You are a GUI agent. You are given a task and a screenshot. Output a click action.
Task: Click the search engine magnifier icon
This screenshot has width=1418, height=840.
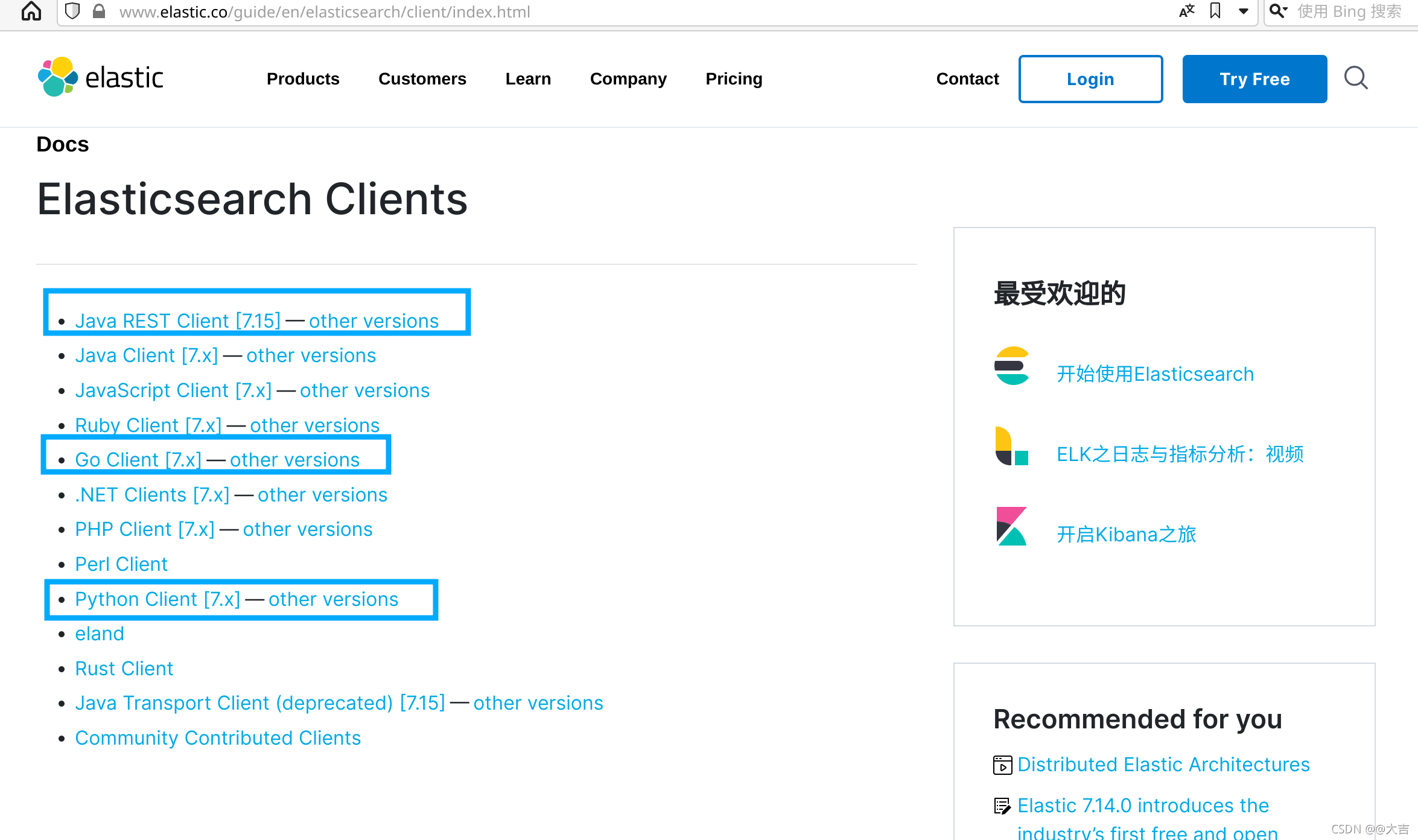[1279, 11]
